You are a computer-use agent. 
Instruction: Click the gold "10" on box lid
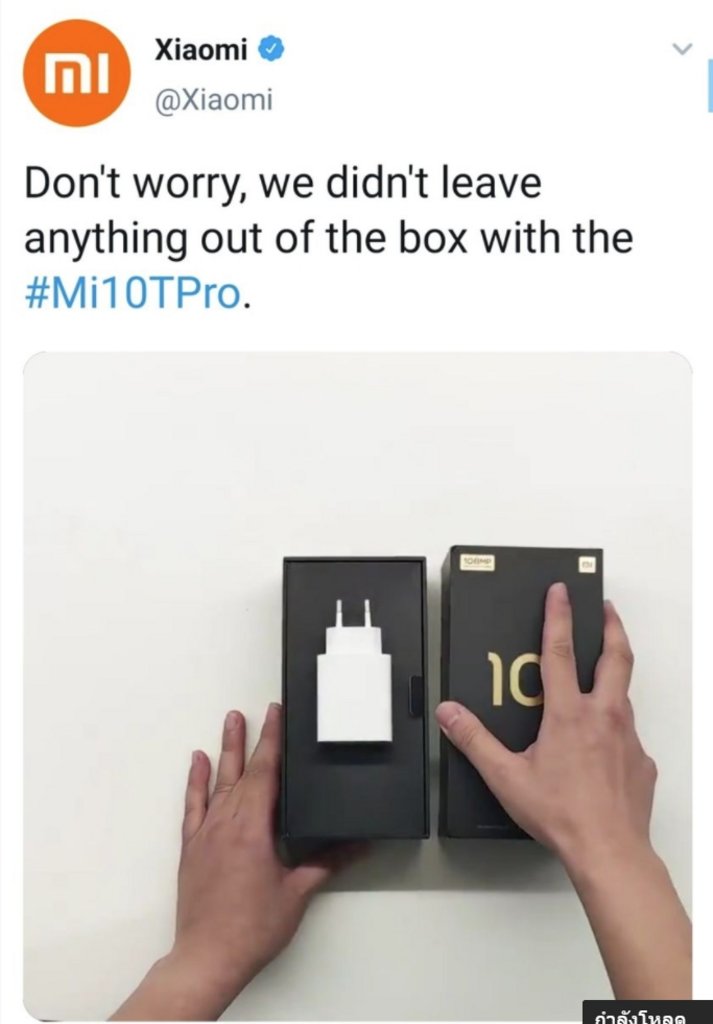pyautogui.click(x=515, y=679)
